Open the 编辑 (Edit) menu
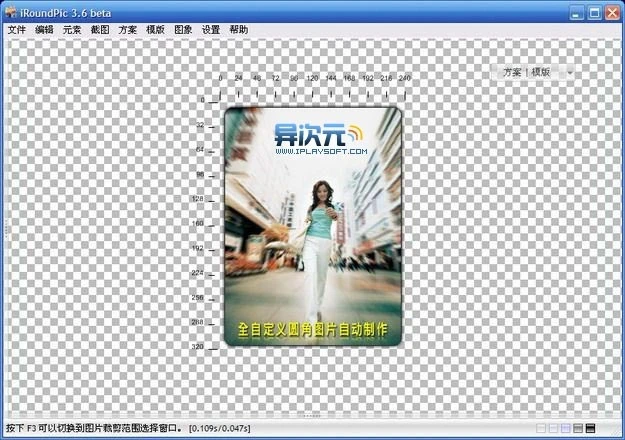 [44, 29]
